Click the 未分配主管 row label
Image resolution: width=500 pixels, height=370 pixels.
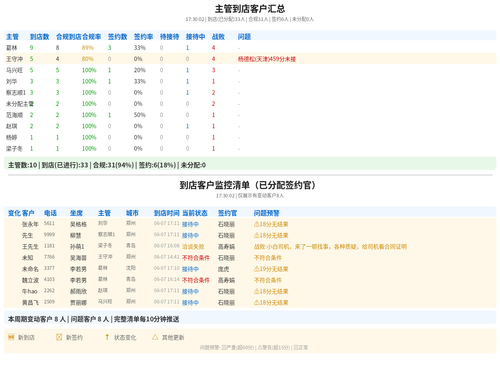20,104
